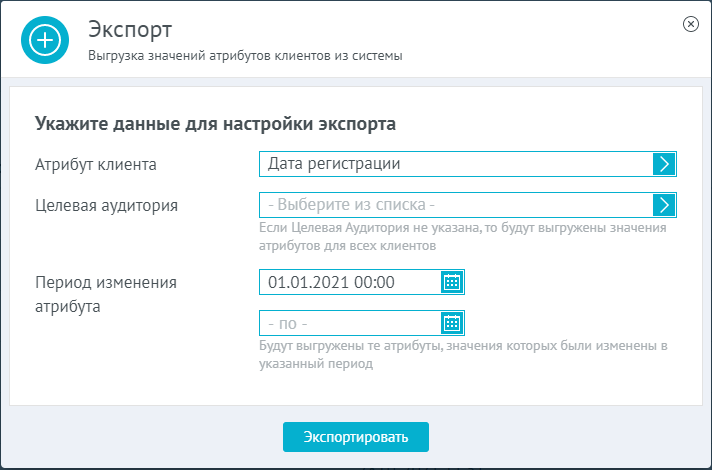The image size is (712, 470).
Task: Click the hint 'Будут выгружены те атрибуты...'
Action: tap(463, 355)
